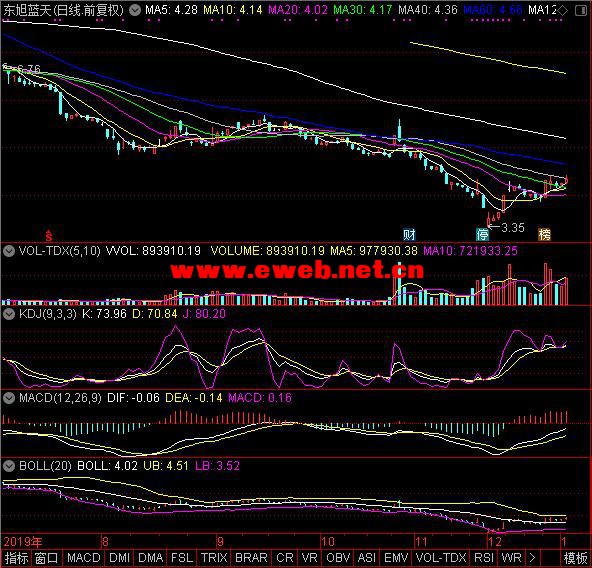The image size is (592, 568).
Task: Expand the VOL-TDX indicator dropdown
Action: tap(9, 251)
